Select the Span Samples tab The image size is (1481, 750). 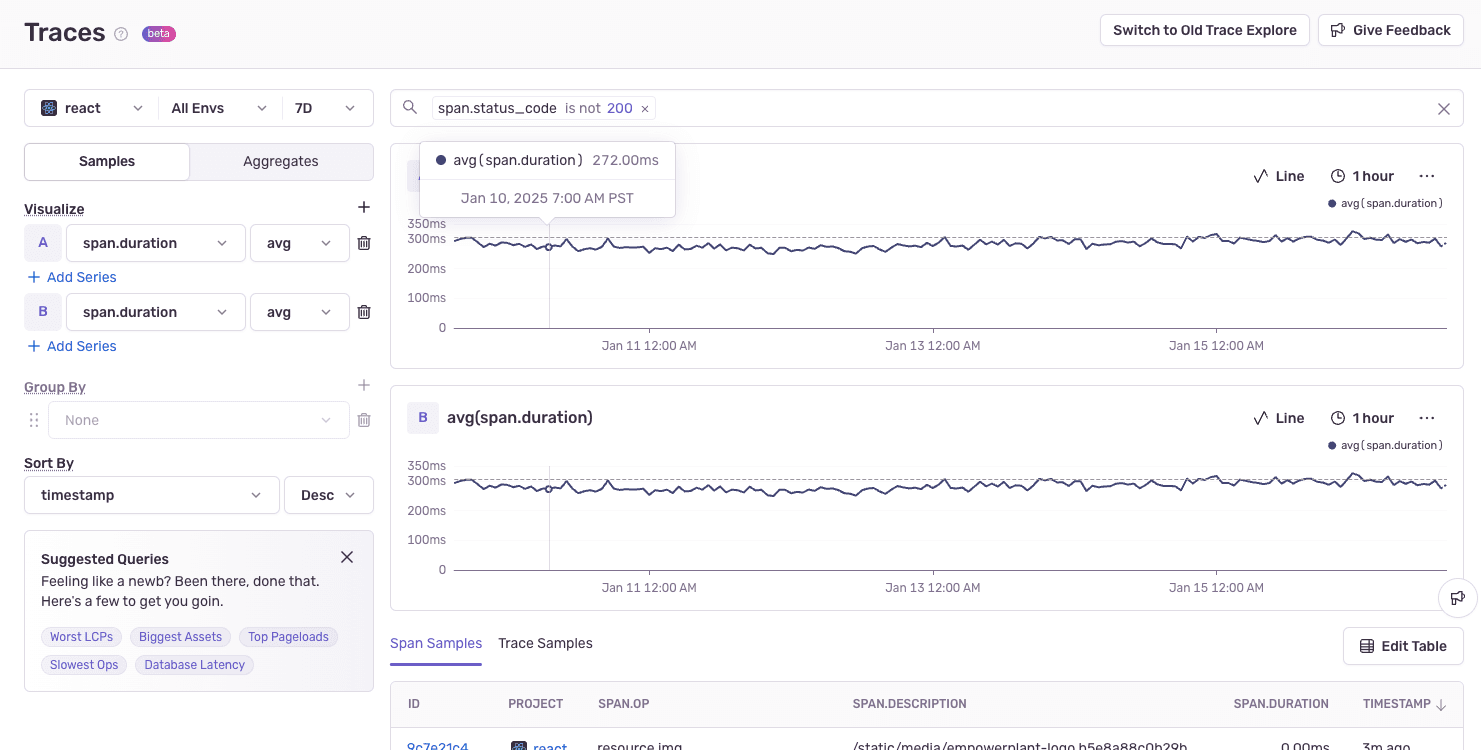[436, 643]
